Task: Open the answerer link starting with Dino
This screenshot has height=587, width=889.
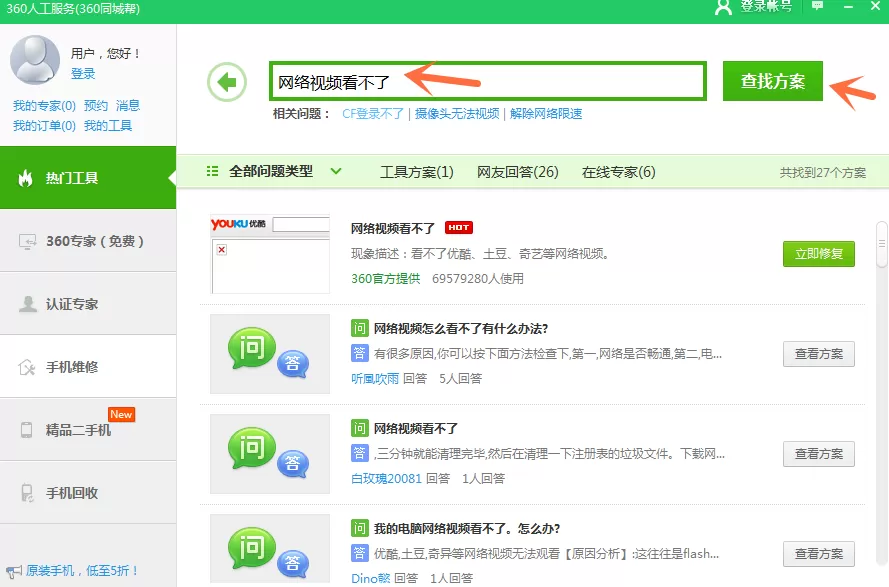Action: pyautogui.click(x=371, y=578)
